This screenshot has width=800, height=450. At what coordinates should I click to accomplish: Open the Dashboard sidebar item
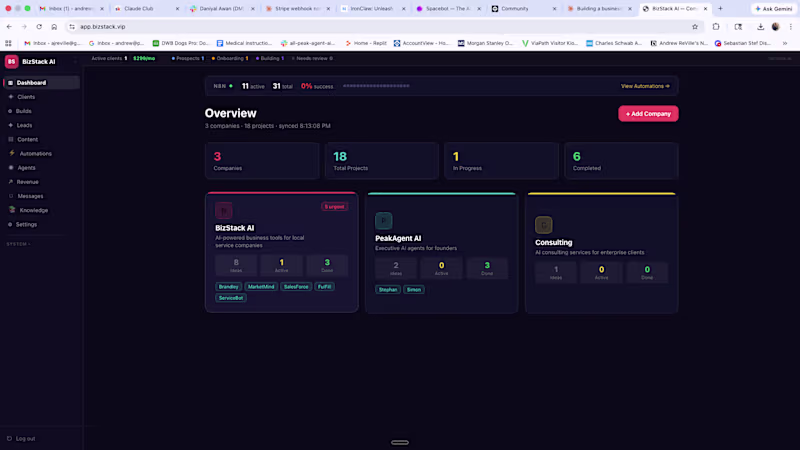coord(41,83)
